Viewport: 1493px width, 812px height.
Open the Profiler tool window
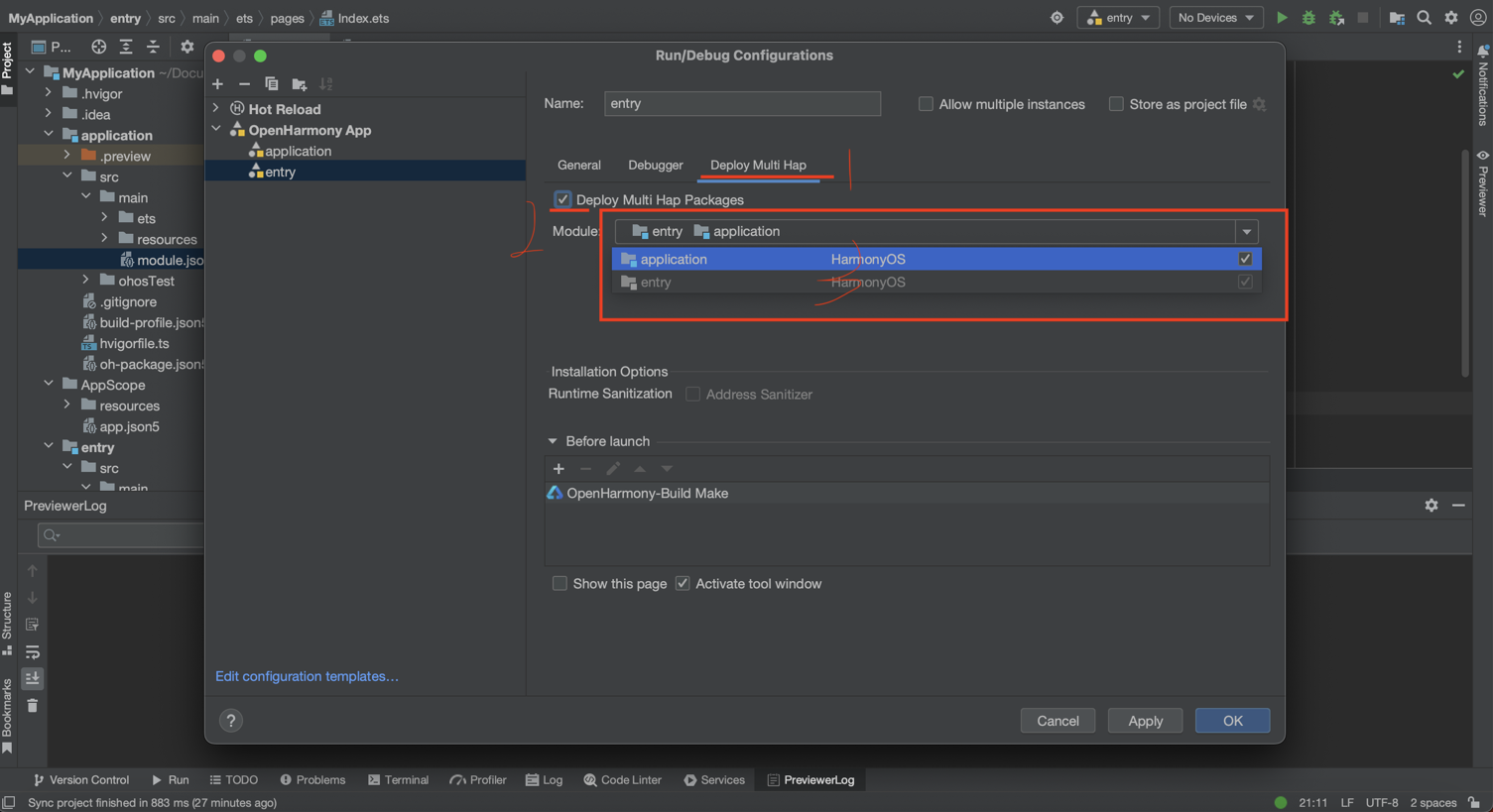tap(478, 779)
